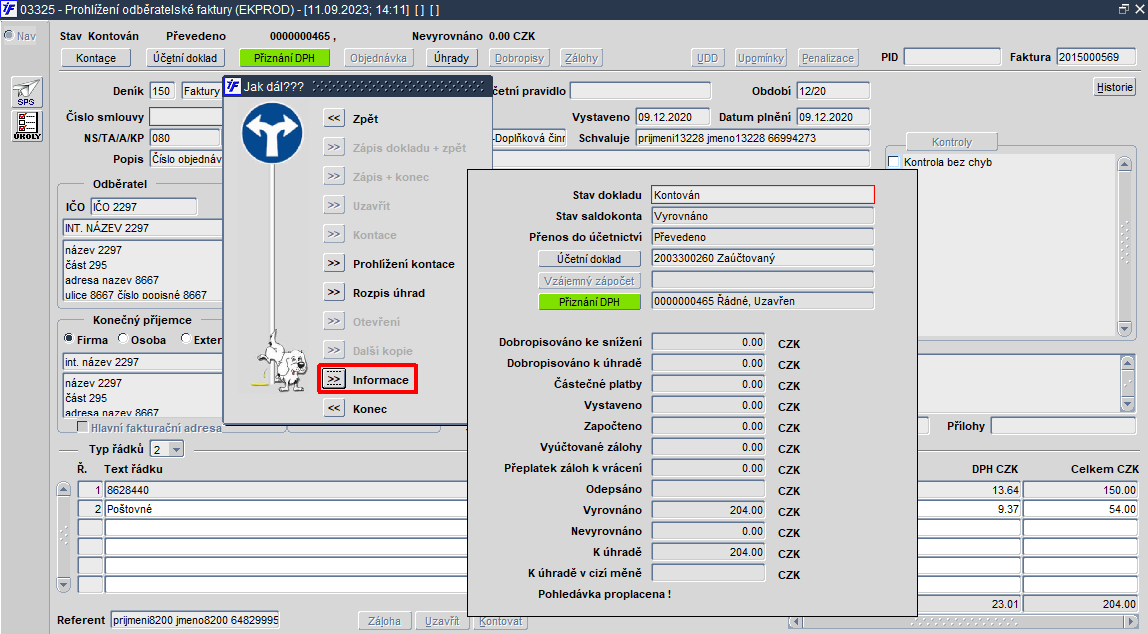Screen dimensions: 1148x634
Task: Enable the Kontrola bez chyb checkbox
Action: point(893,162)
